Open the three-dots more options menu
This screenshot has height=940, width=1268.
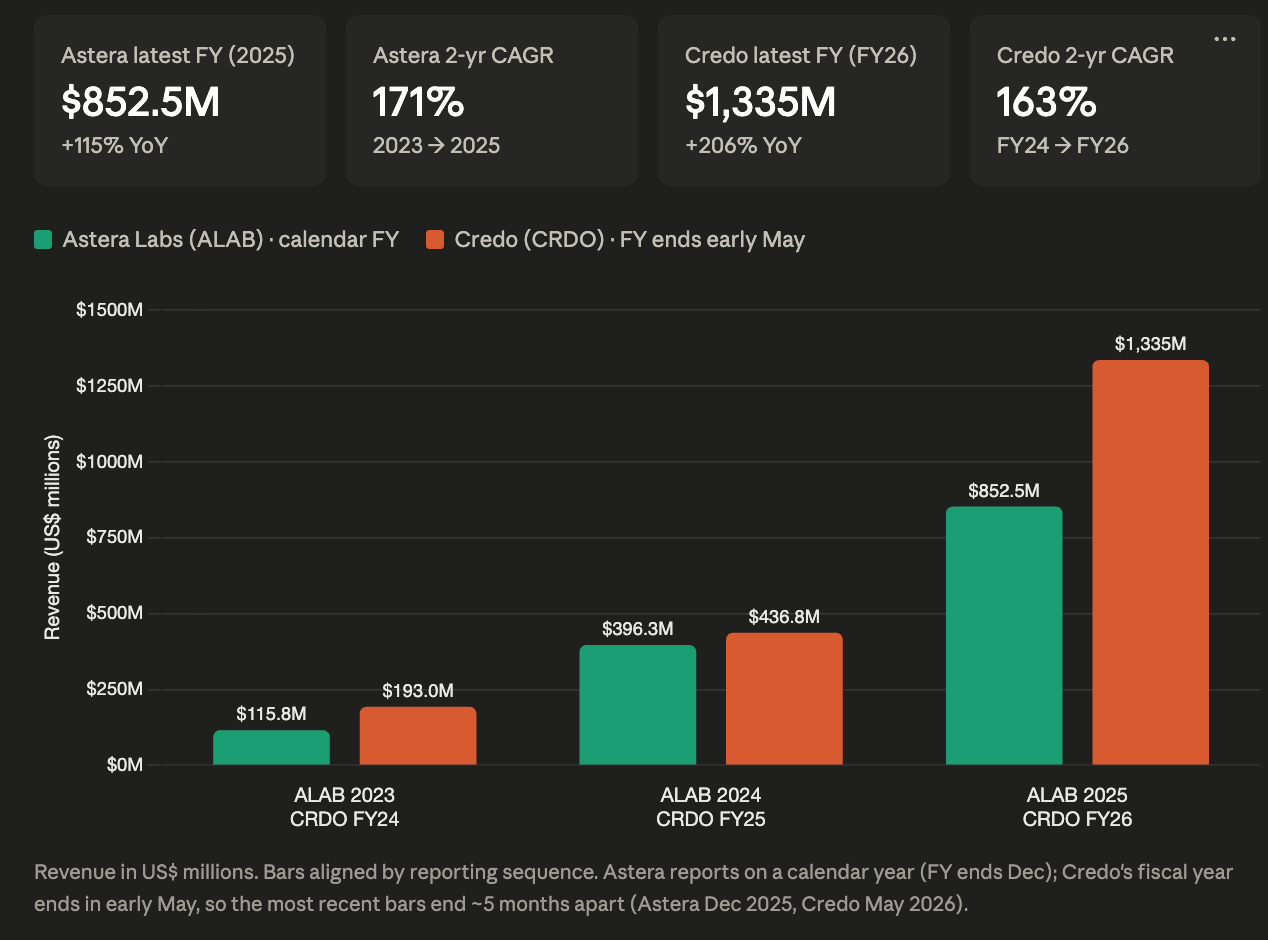[x=1224, y=39]
